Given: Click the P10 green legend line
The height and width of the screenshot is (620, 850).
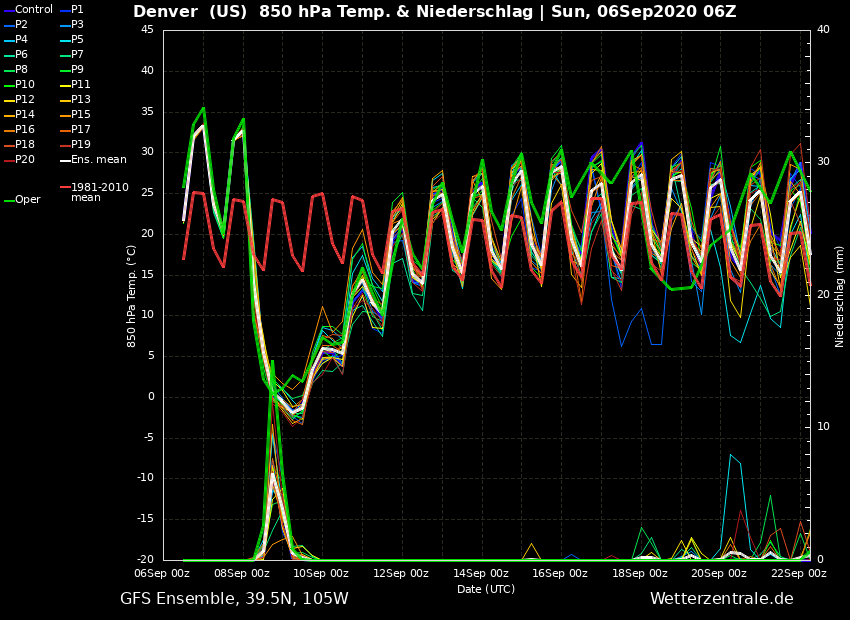Looking at the screenshot, I should 9,85.
